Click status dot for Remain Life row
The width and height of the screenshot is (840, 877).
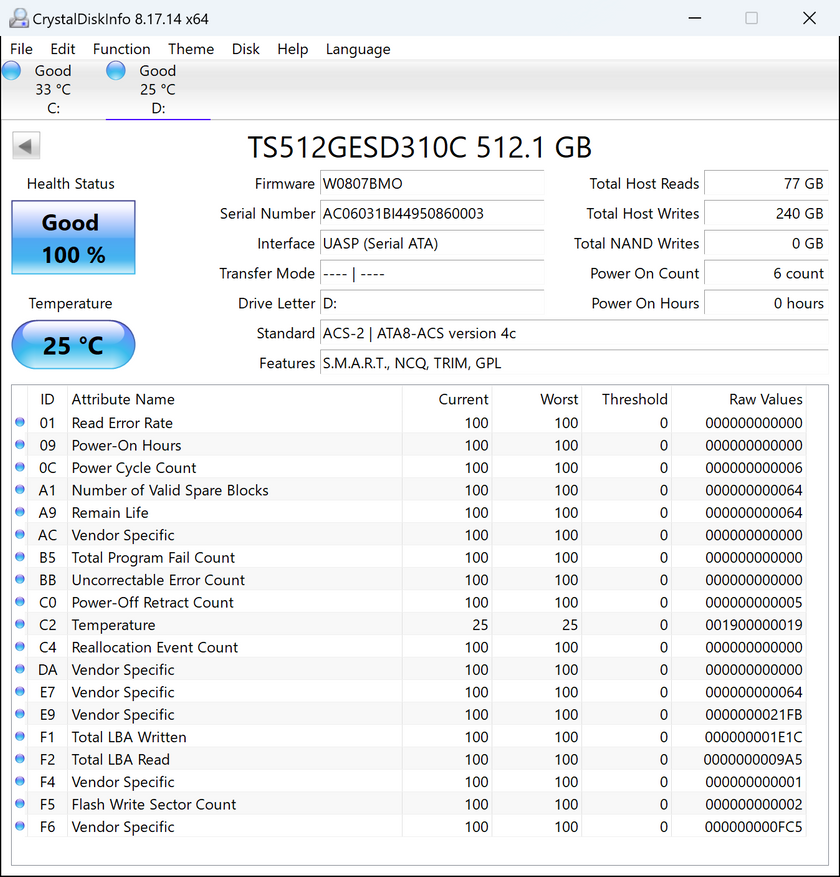pyautogui.click(x=20, y=513)
